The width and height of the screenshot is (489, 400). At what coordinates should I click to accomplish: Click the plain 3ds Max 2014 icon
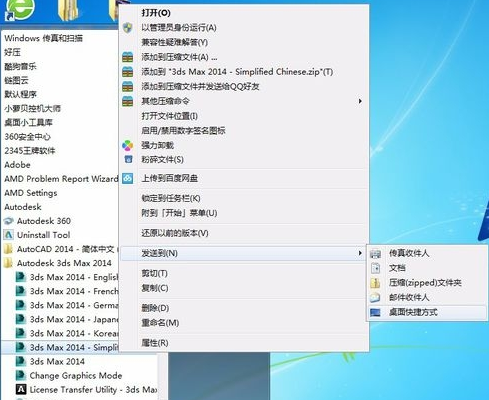[21, 361]
